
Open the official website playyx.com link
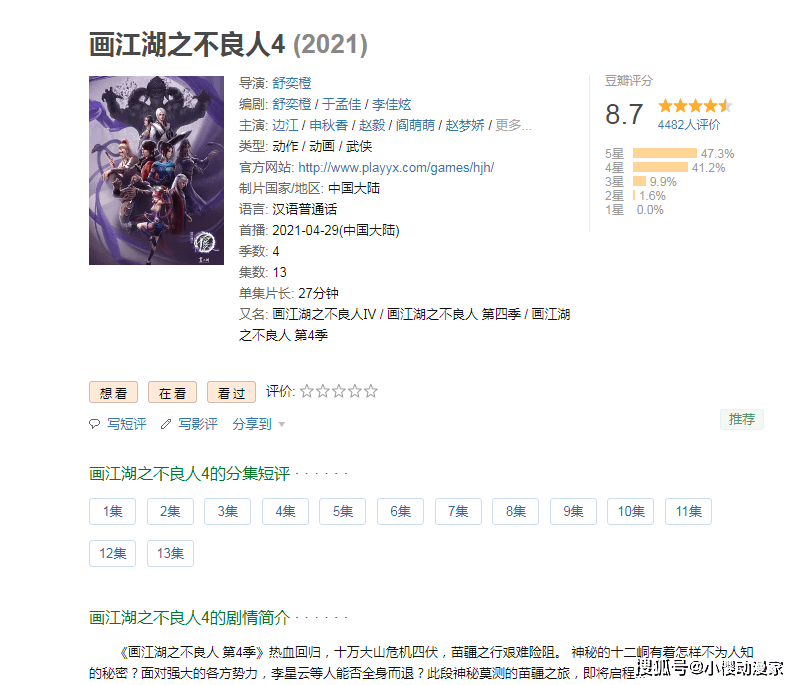coord(396,167)
